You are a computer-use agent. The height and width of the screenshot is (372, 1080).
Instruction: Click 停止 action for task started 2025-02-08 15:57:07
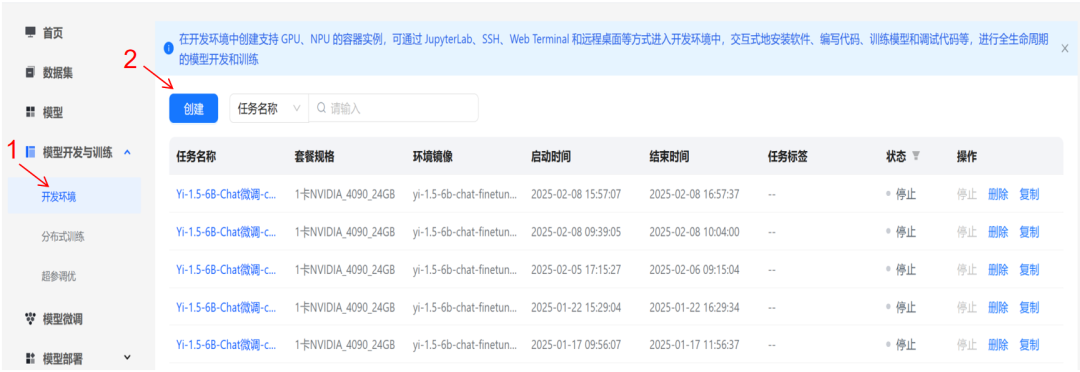967,194
